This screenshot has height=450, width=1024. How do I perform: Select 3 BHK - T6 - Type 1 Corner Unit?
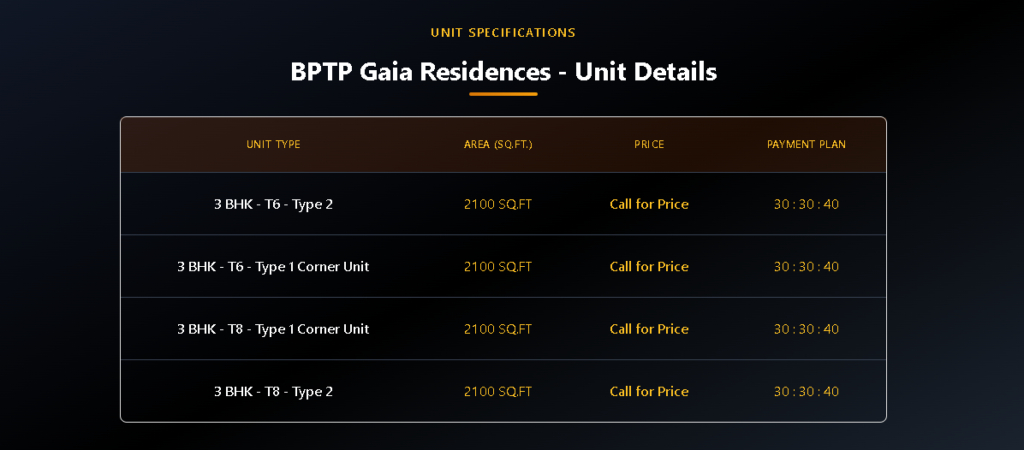click(273, 267)
